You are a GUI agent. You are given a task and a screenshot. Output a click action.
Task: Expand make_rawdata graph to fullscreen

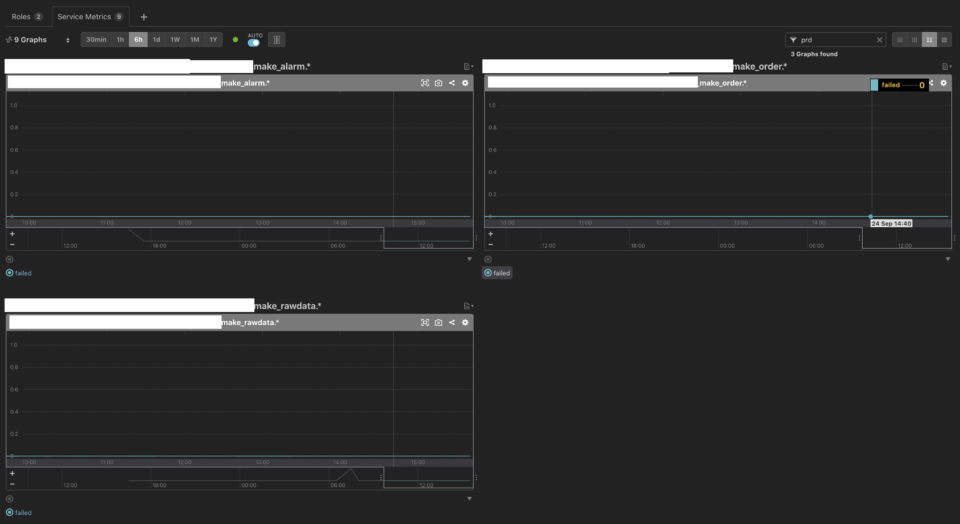pos(425,322)
